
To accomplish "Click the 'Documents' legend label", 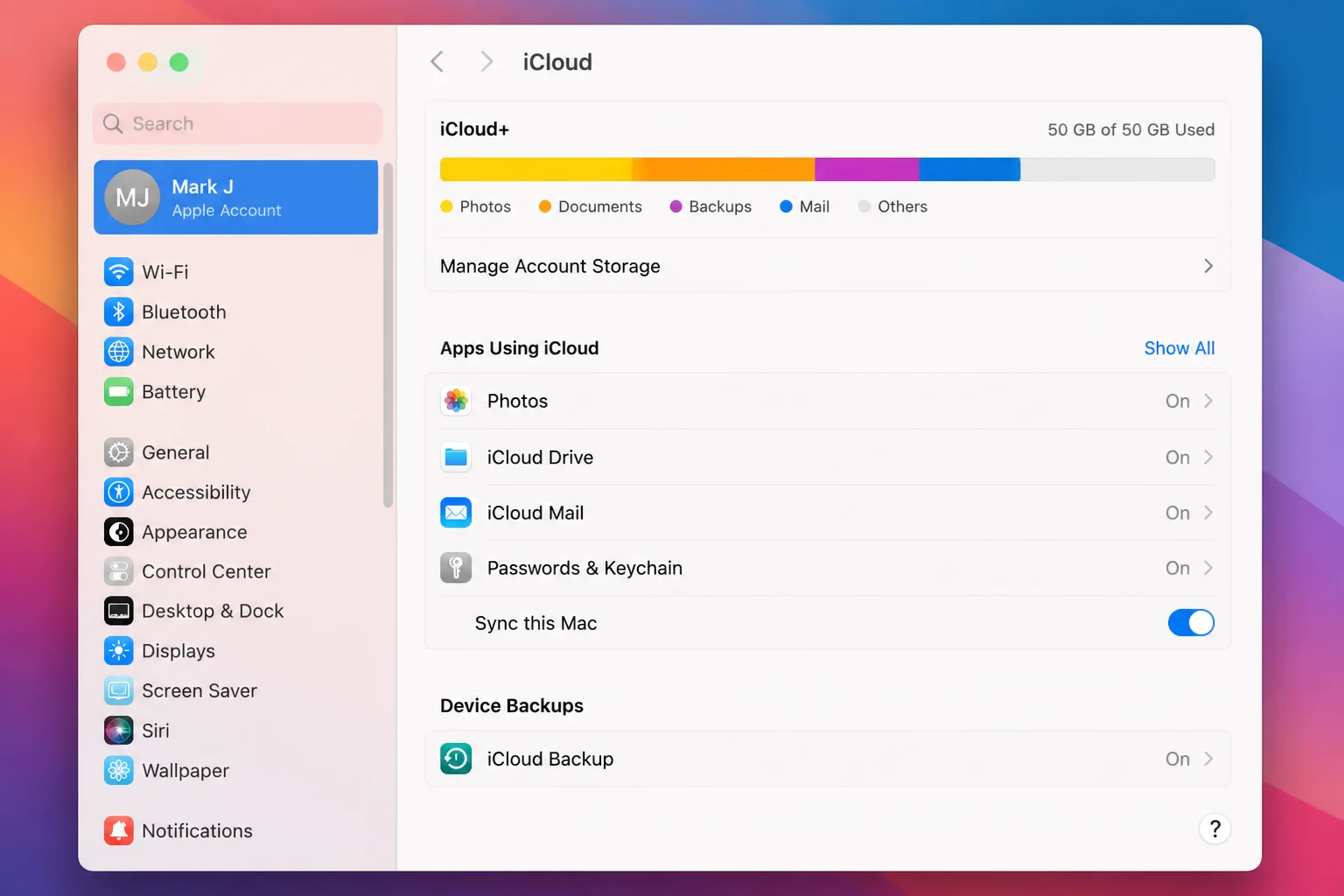I will (600, 206).
